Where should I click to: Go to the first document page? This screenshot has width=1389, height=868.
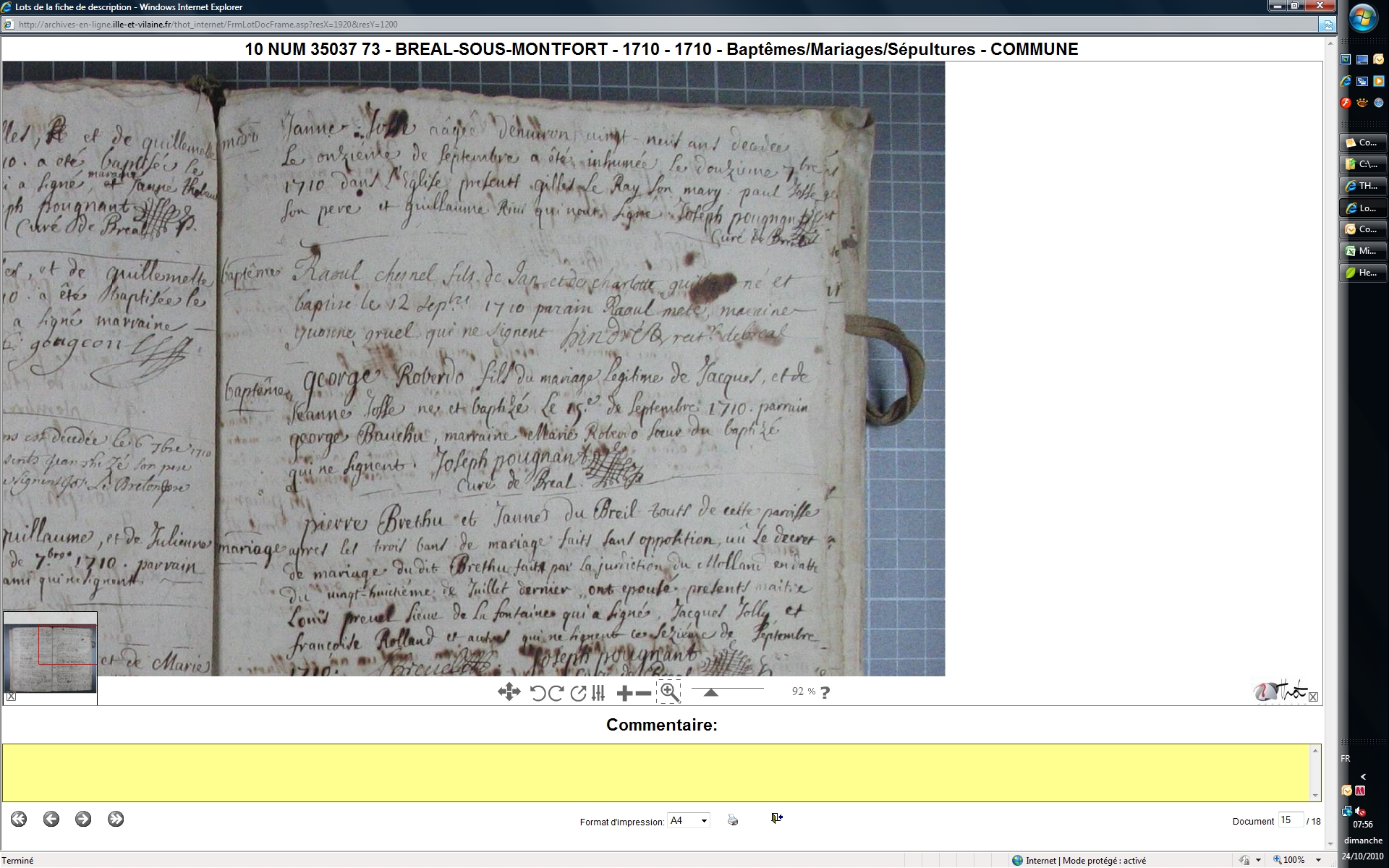tap(19, 819)
